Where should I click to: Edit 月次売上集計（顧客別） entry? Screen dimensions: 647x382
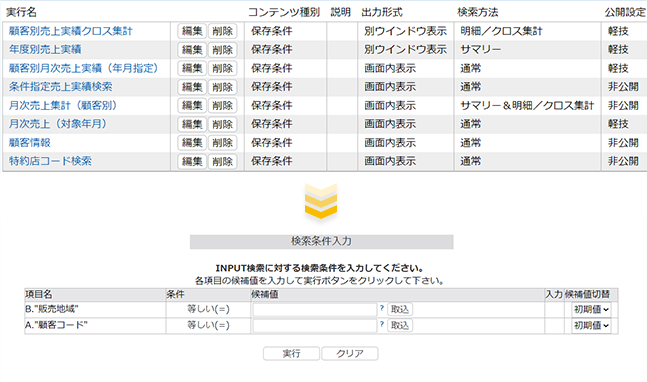click(x=192, y=106)
